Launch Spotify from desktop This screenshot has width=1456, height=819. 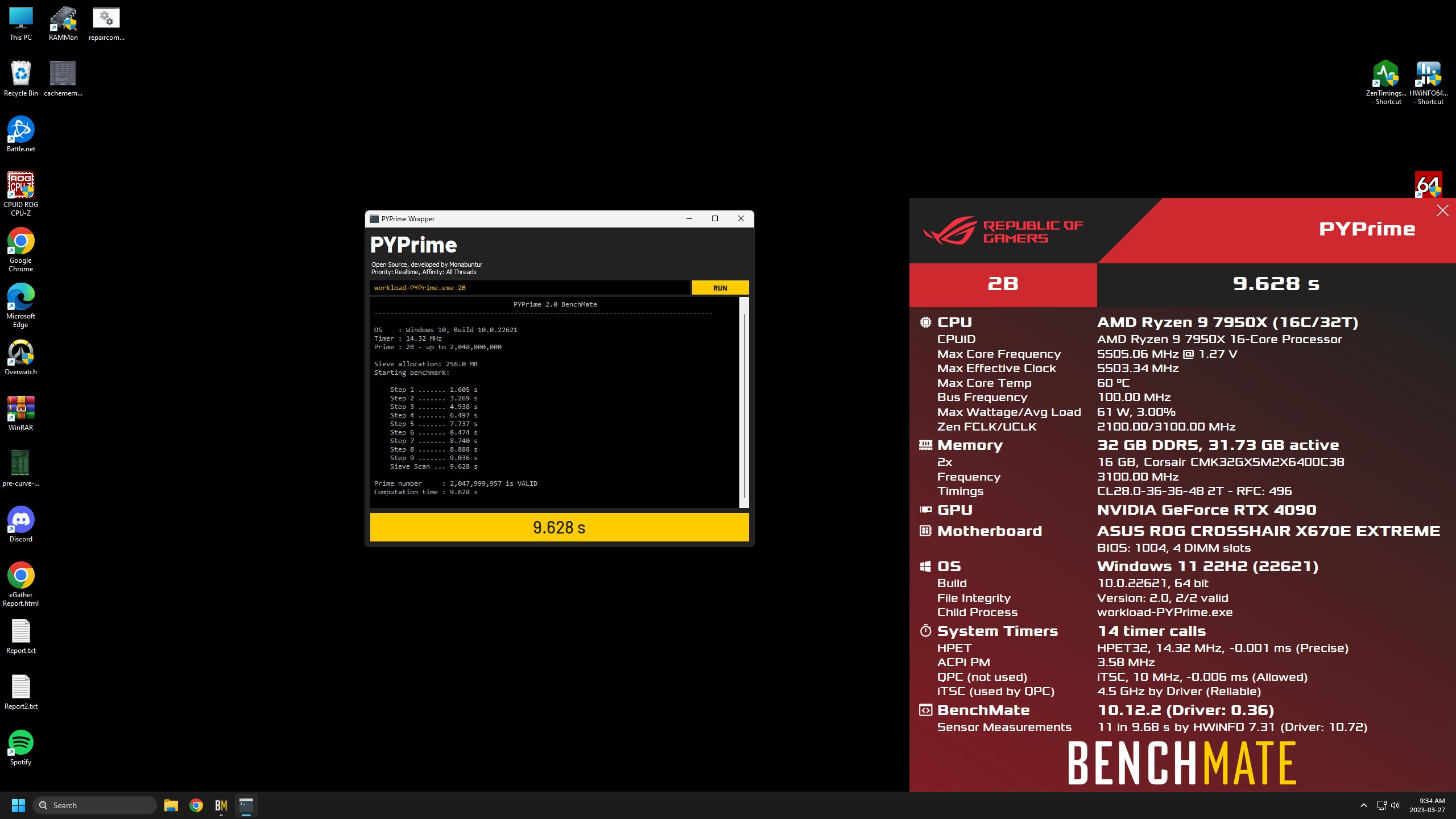click(x=20, y=748)
